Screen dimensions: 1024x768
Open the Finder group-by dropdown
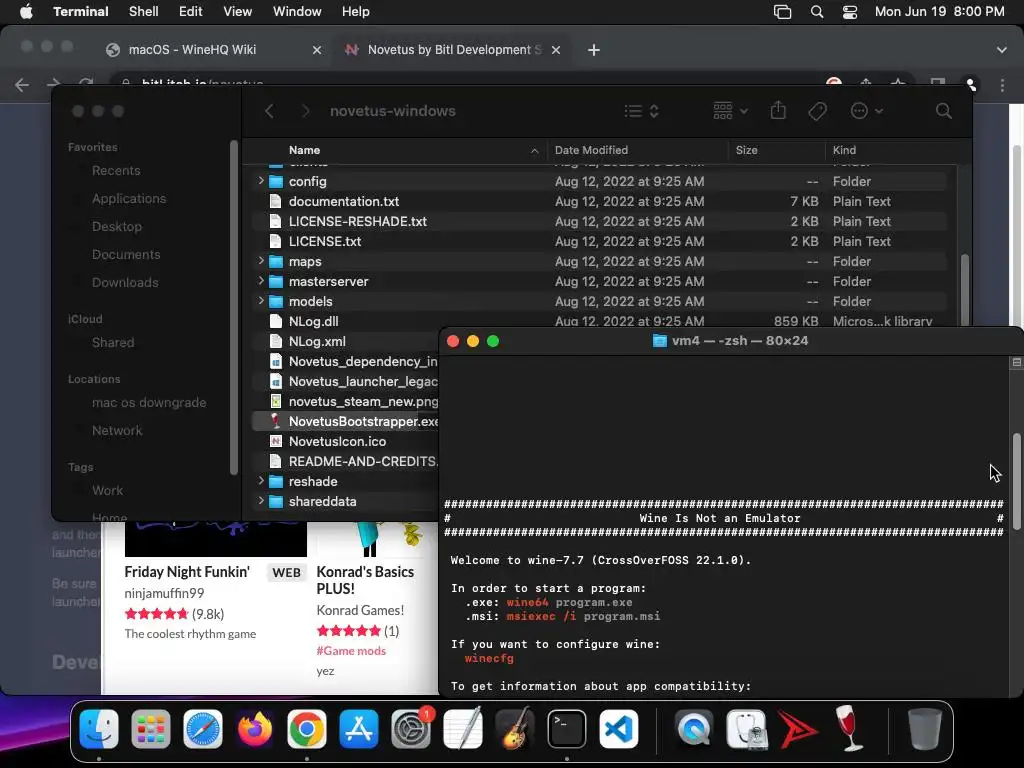tap(730, 111)
